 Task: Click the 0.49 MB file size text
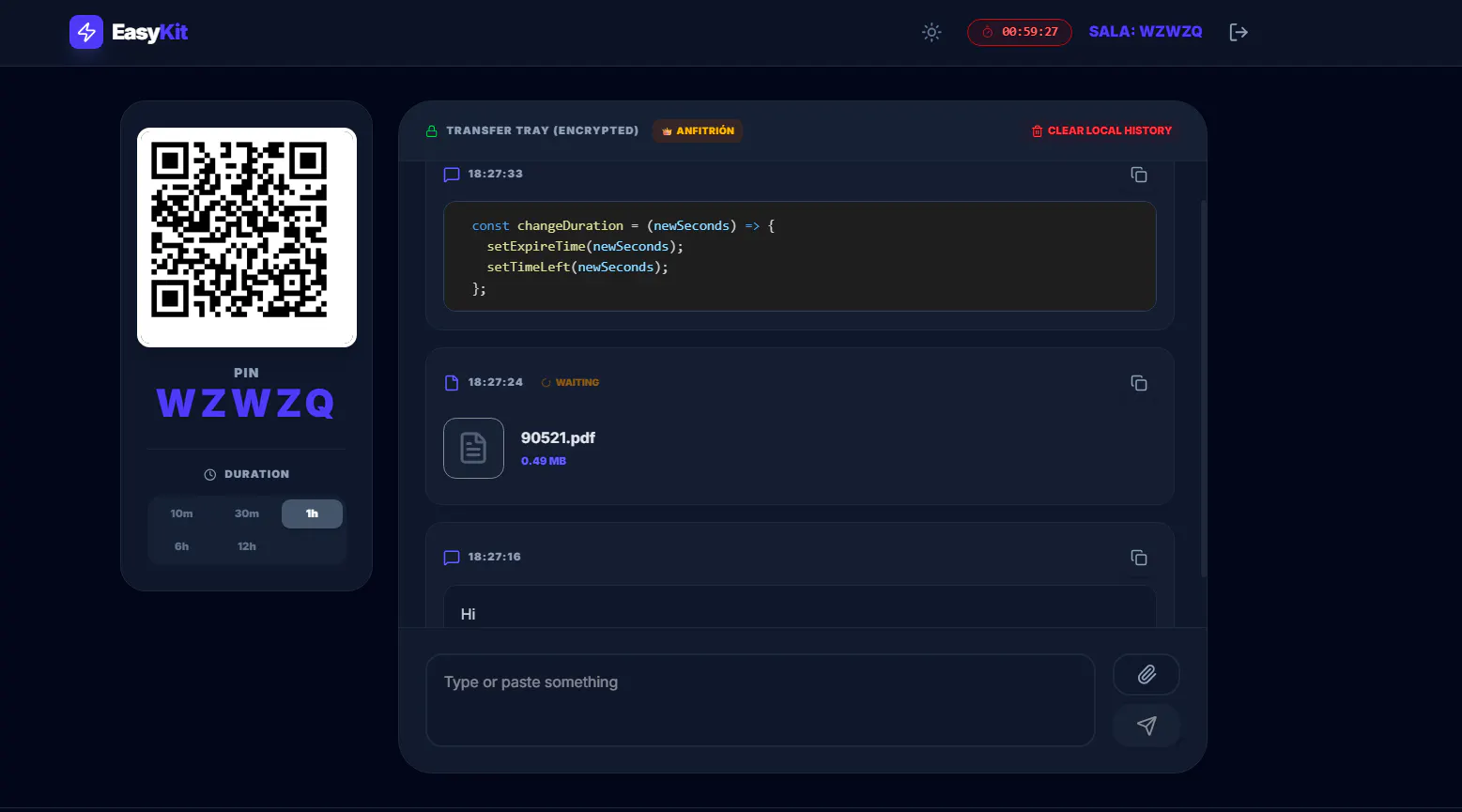point(544,461)
